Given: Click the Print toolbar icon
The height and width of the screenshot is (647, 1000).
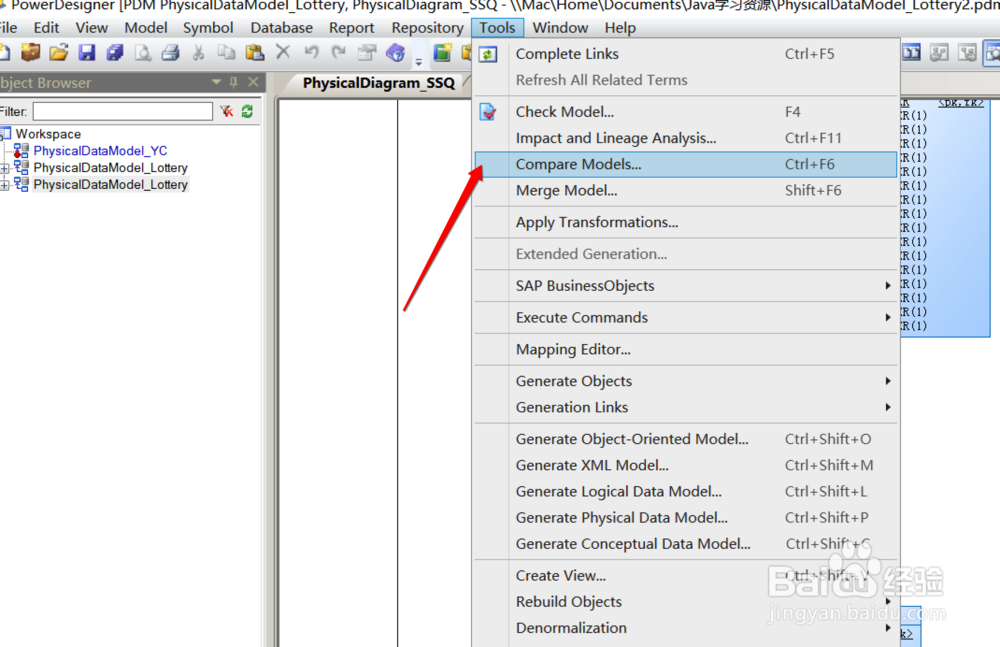Looking at the screenshot, I should pos(170,52).
